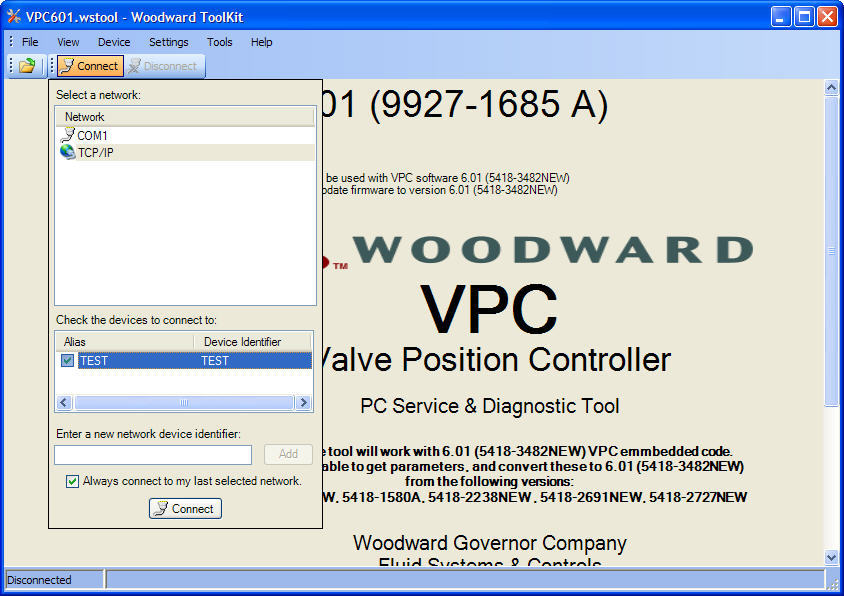Click the Device Identifier column header
Viewport: 844px width, 596px height.
pos(252,342)
